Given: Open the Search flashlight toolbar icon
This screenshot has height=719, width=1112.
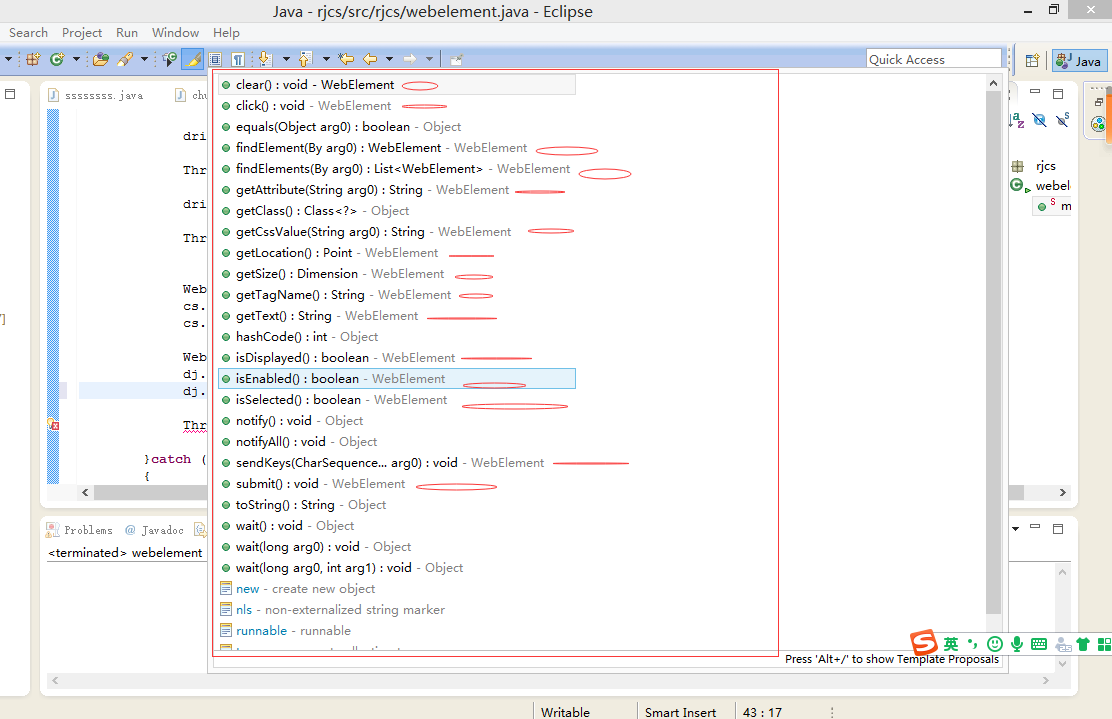Looking at the screenshot, I should pos(126,58).
